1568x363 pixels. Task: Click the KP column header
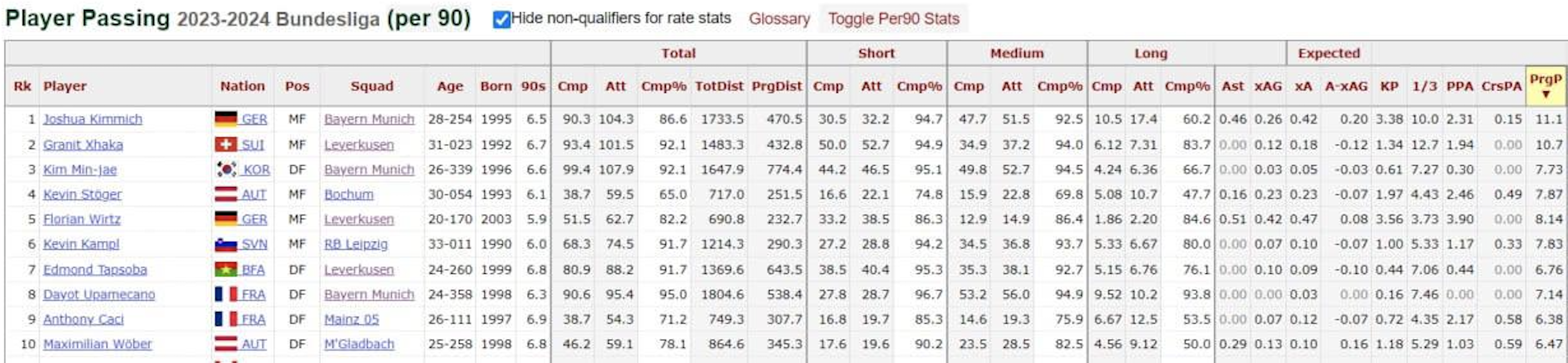(x=1389, y=86)
